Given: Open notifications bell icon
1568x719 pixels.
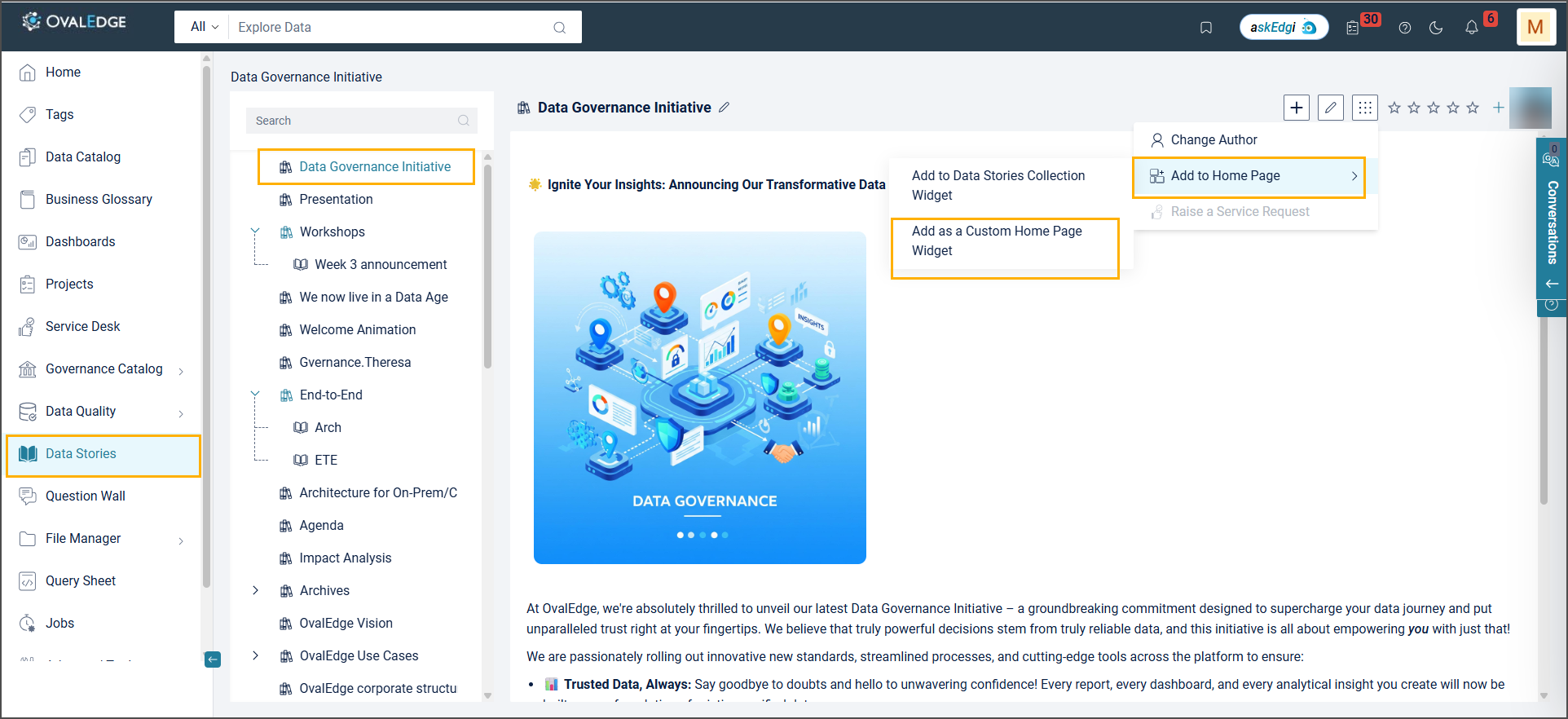Looking at the screenshot, I should (x=1472, y=28).
